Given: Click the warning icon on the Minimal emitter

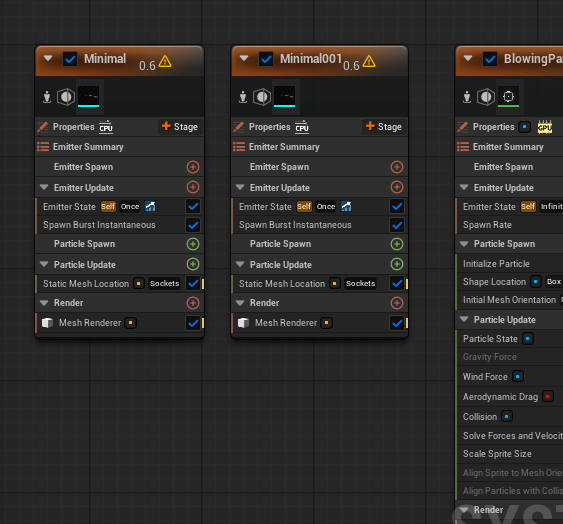Looking at the screenshot, I should pyautogui.click(x=165, y=61).
